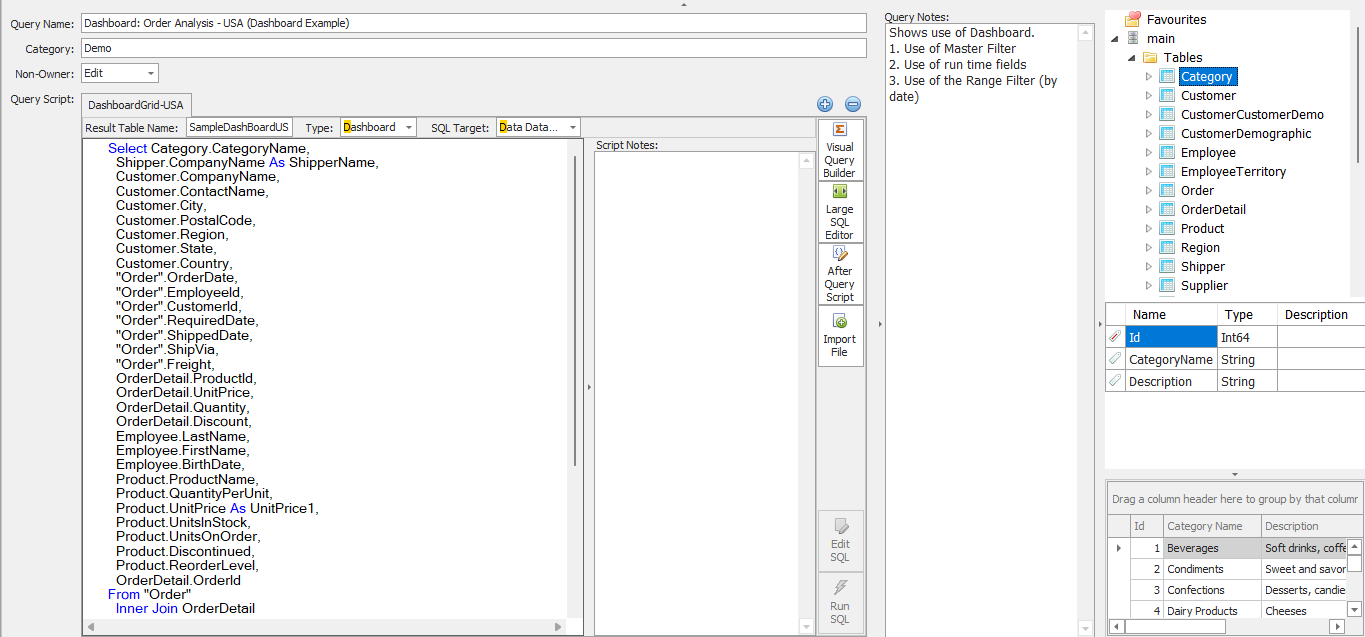Sort by the Category Name column header

tap(1205, 526)
